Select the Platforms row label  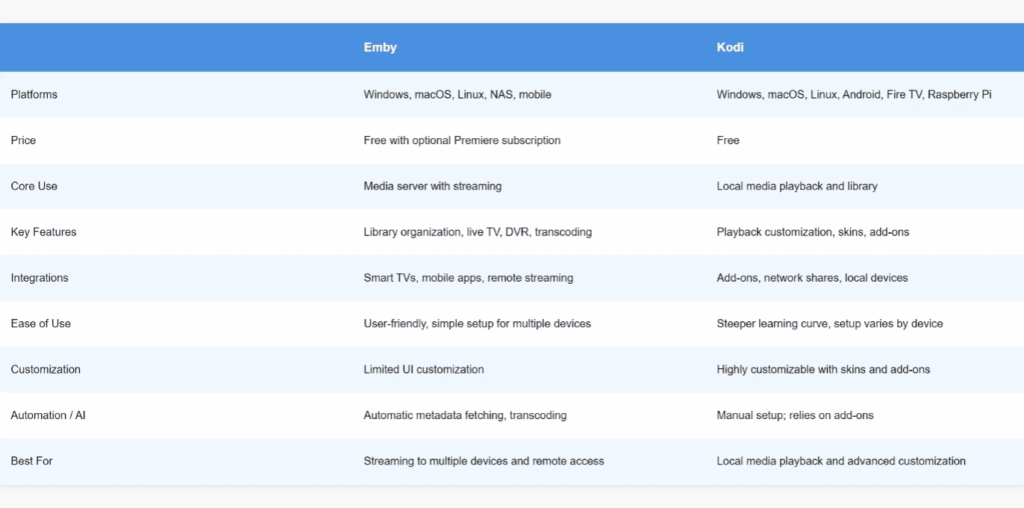(34, 95)
